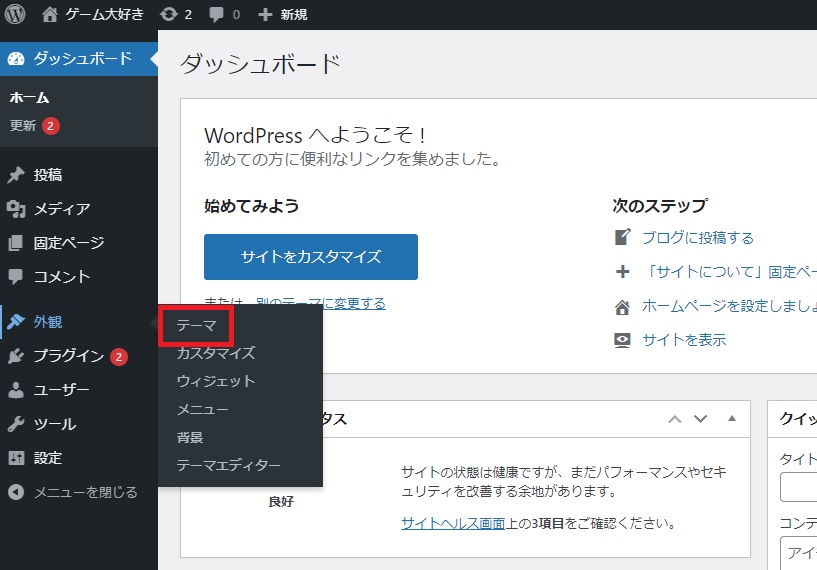Click the ゲーム大好き site name
The width and height of the screenshot is (817, 570).
coord(104,14)
